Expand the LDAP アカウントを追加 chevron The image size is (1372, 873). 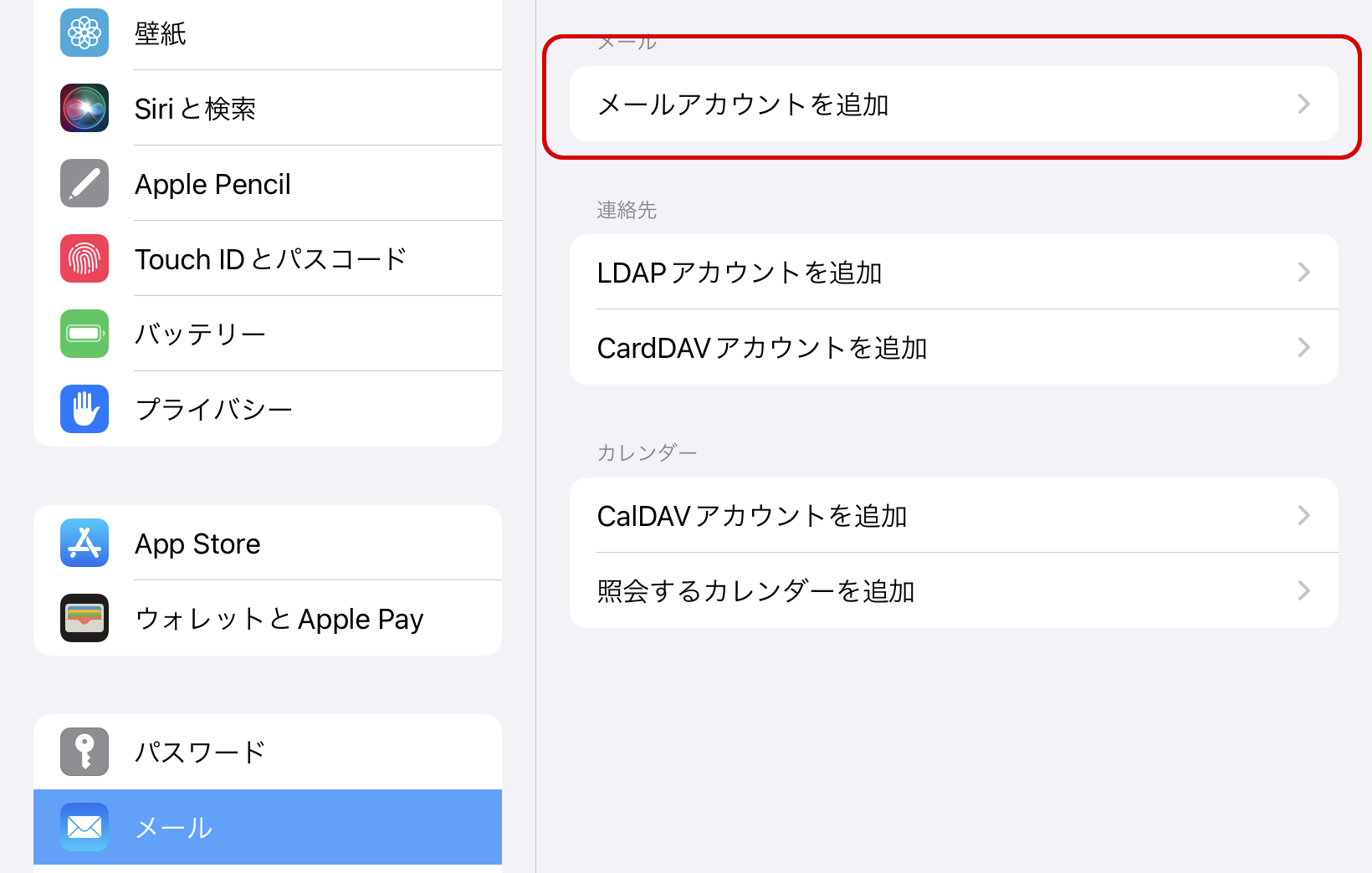1303,272
